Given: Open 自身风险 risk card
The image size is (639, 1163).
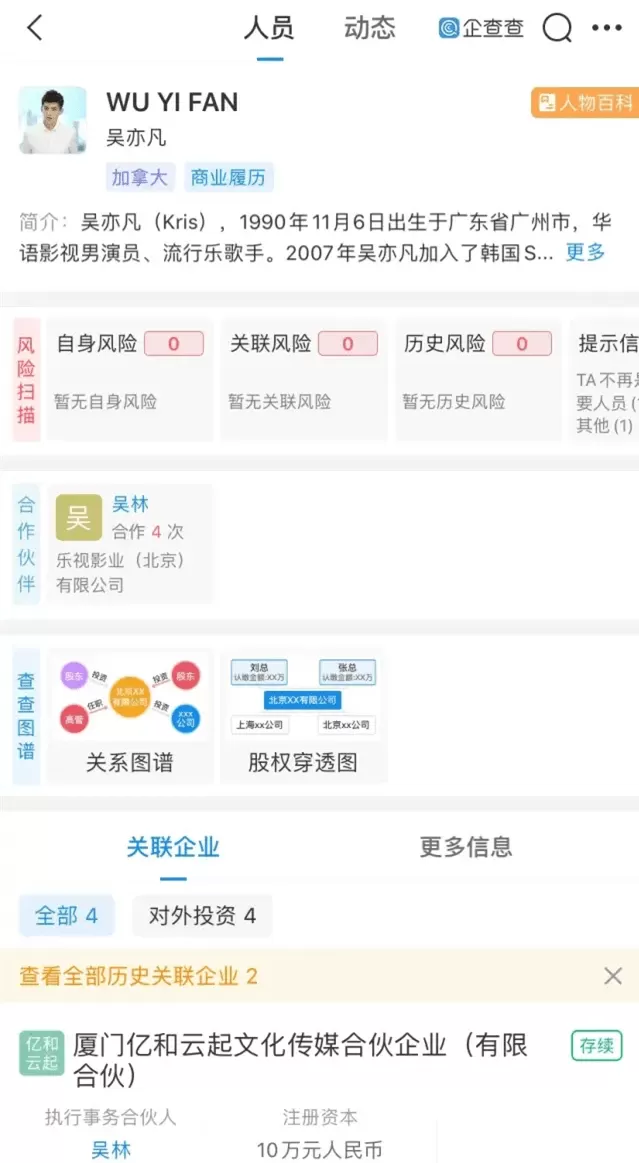Looking at the screenshot, I should [x=130, y=379].
